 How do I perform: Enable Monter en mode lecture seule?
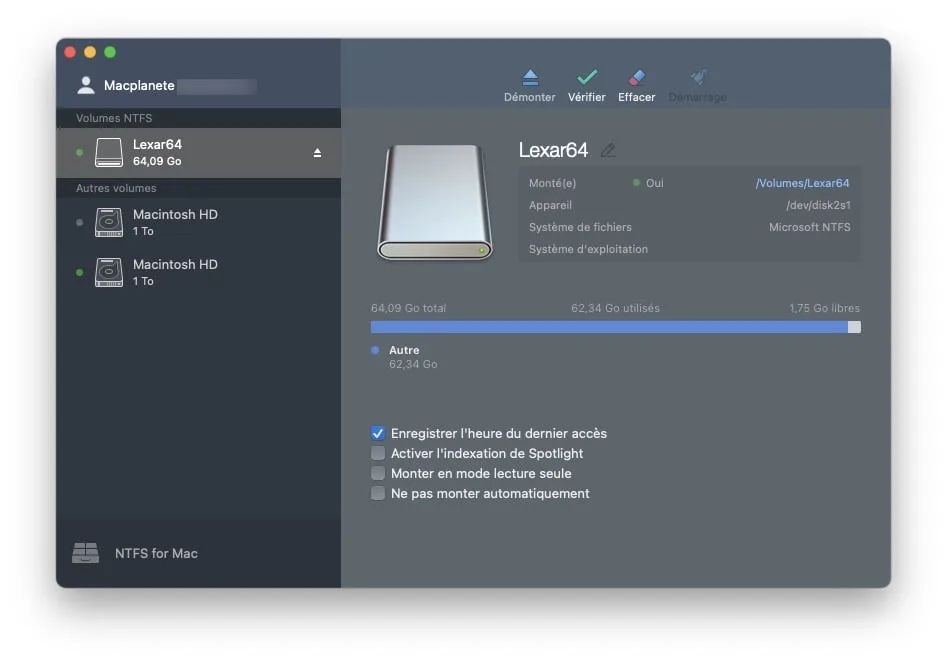pos(378,473)
